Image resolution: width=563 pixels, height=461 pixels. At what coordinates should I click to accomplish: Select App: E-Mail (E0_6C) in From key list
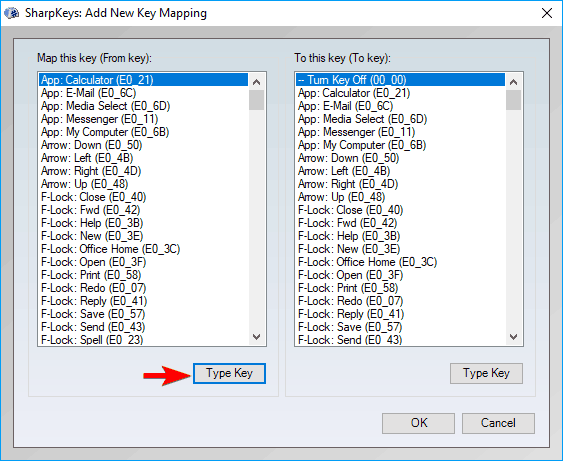tap(144, 93)
